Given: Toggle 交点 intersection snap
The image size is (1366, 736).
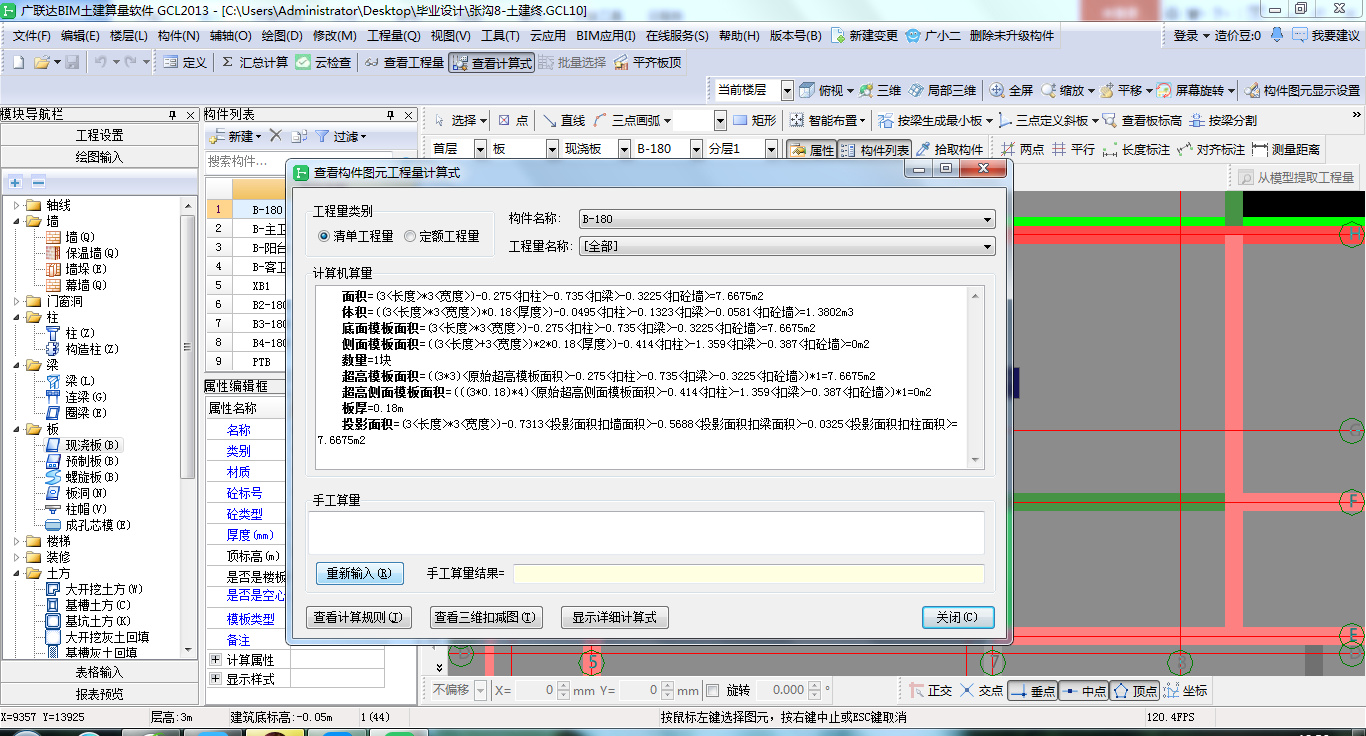Looking at the screenshot, I should coord(981,690).
